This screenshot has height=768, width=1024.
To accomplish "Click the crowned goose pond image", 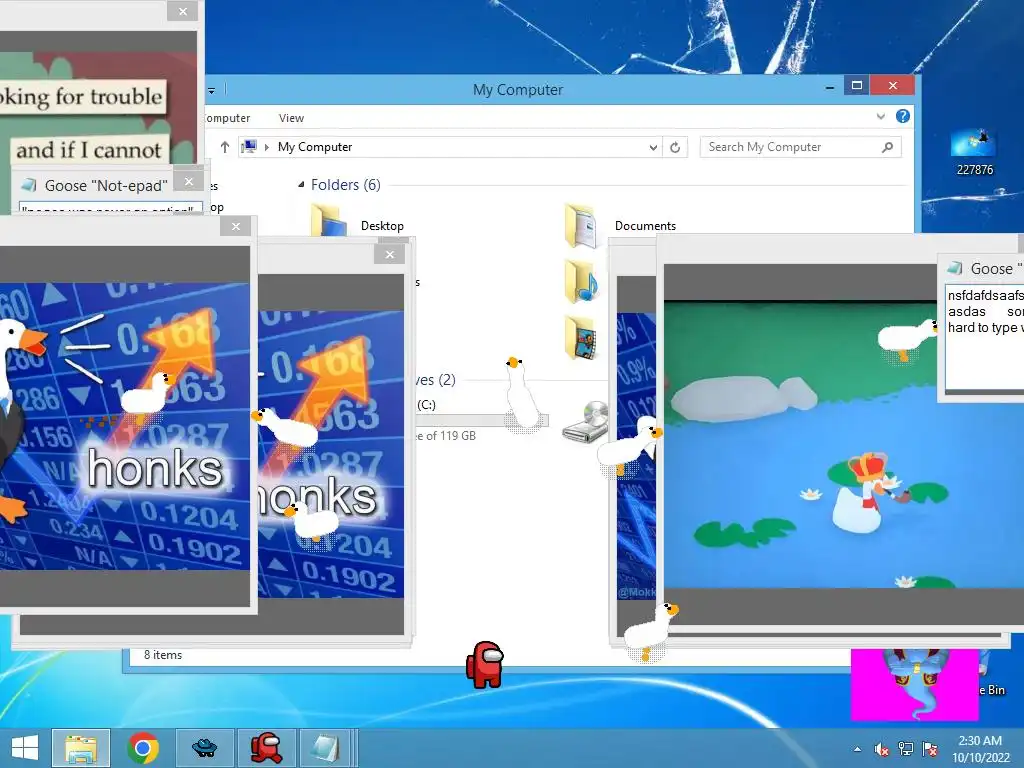I will point(844,443).
